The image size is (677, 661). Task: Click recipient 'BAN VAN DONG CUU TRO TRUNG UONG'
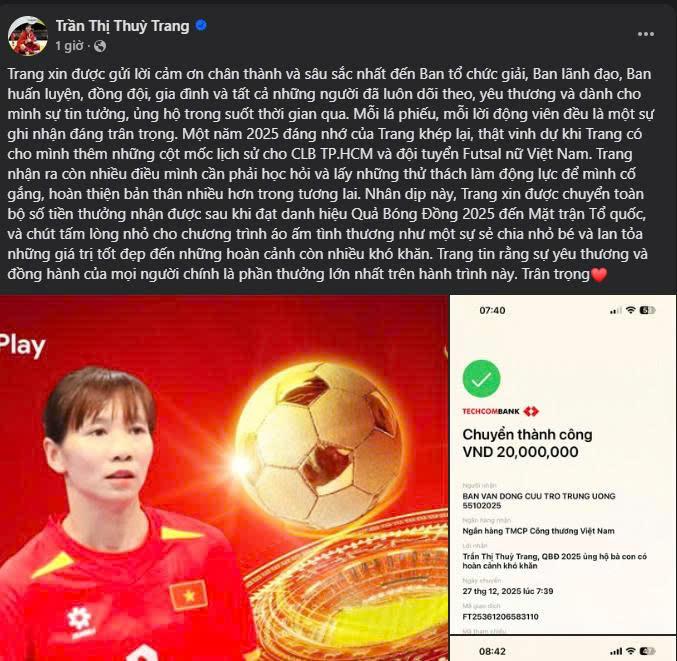[539, 496]
